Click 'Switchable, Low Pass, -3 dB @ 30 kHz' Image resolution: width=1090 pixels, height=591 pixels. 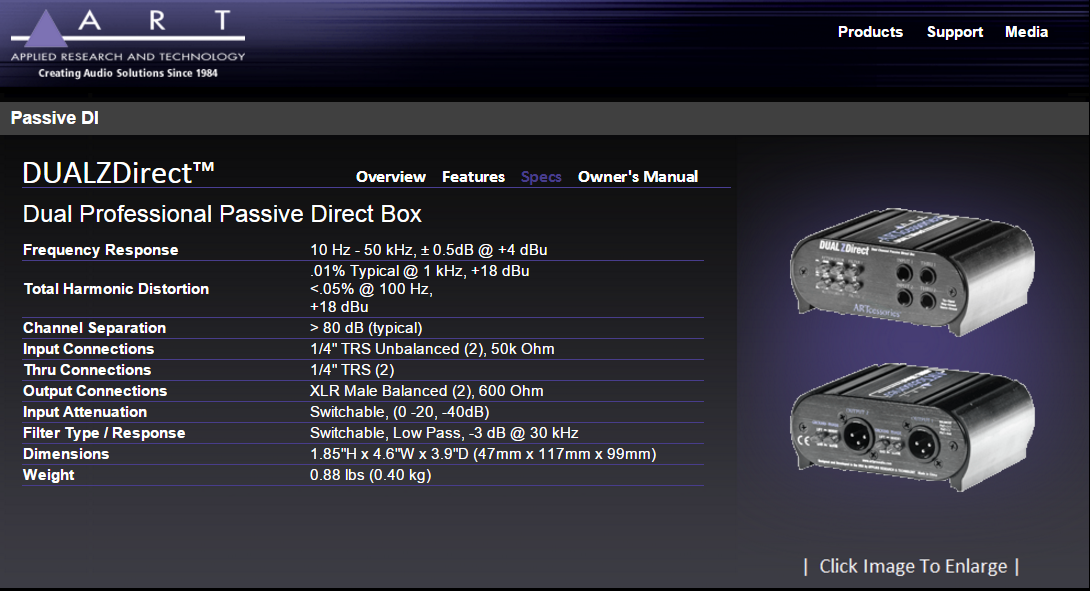click(x=444, y=432)
